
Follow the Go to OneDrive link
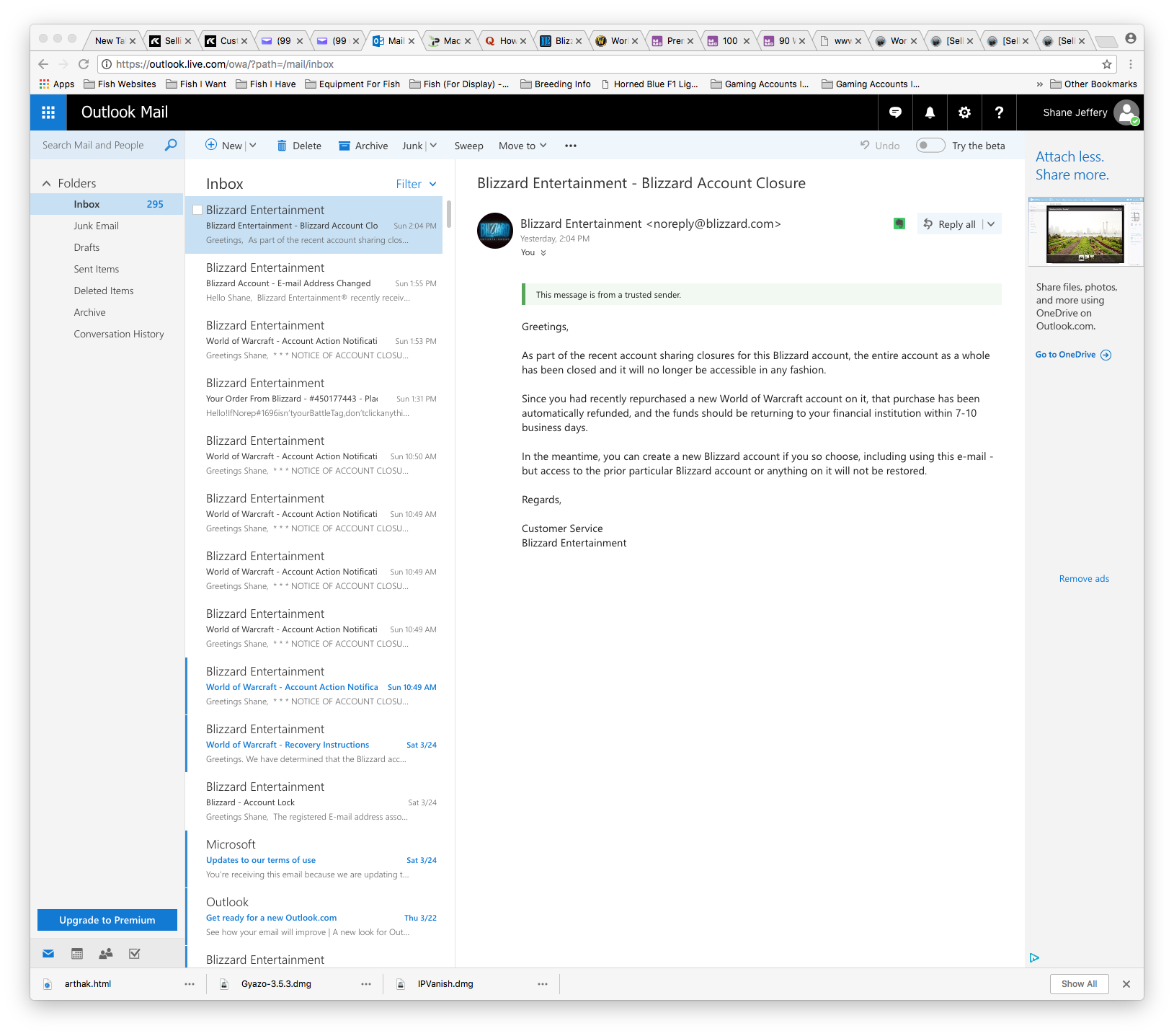[1073, 355]
